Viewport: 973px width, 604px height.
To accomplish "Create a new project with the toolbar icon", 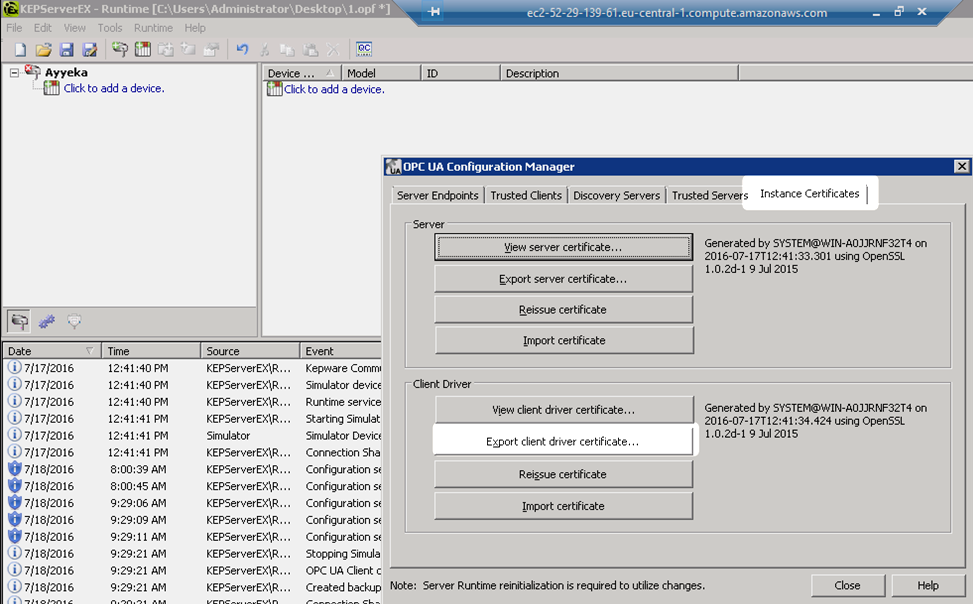I will (x=20, y=49).
